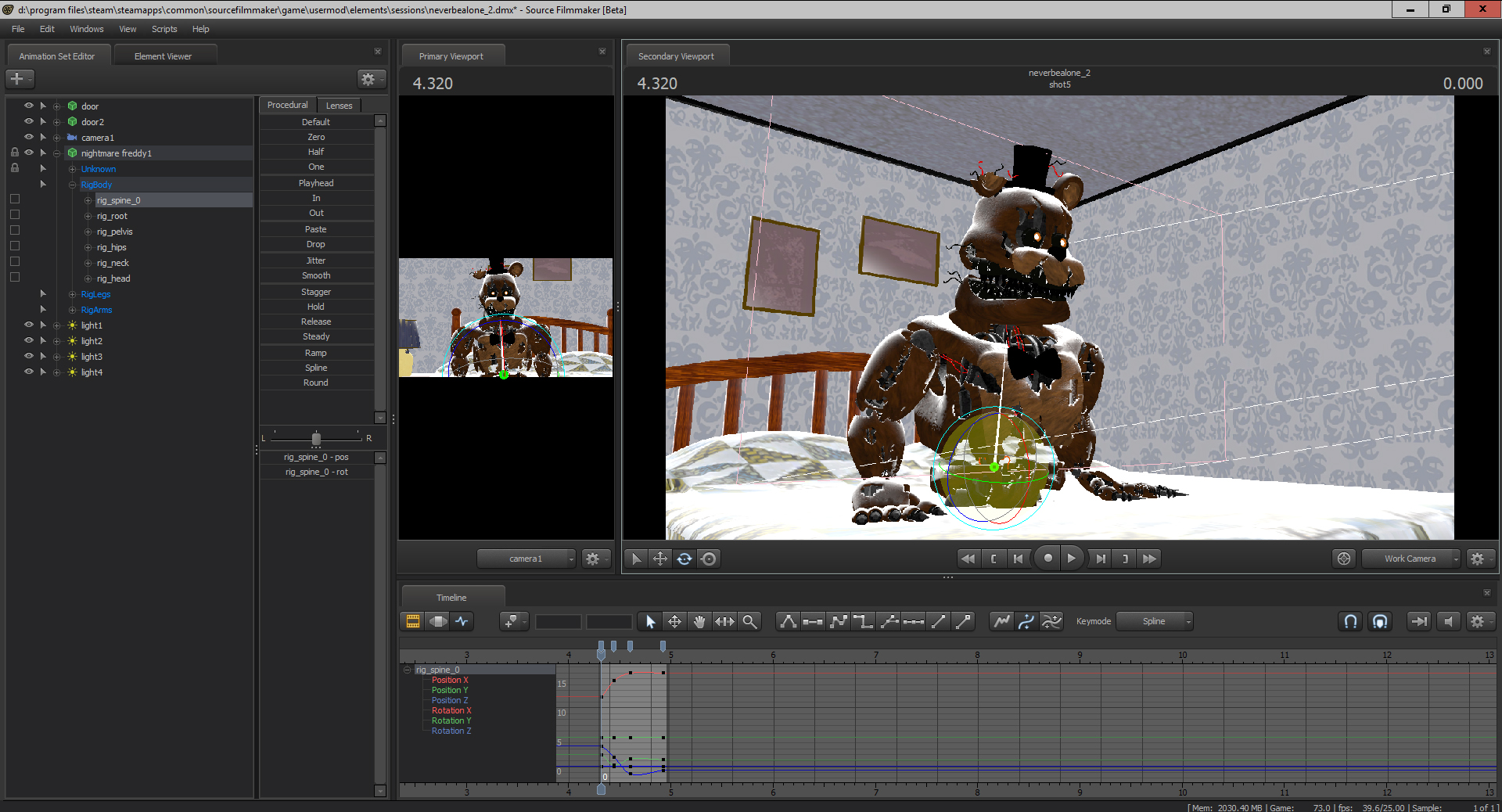This screenshot has width=1502, height=812.
Task: Jump to the previous frame button
Action: [x=1019, y=559]
